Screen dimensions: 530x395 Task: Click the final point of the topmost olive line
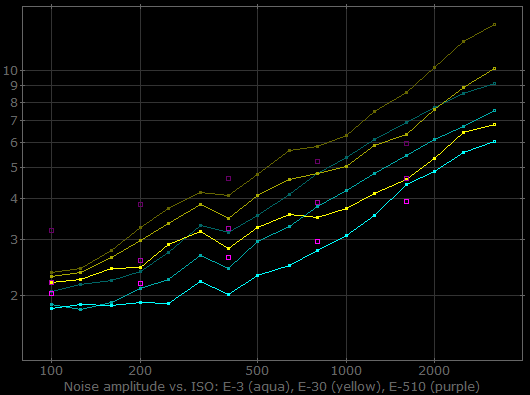point(495,25)
